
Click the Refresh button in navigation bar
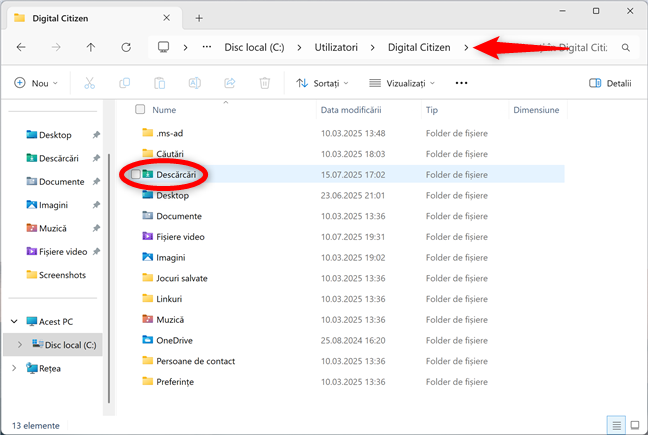(x=126, y=47)
